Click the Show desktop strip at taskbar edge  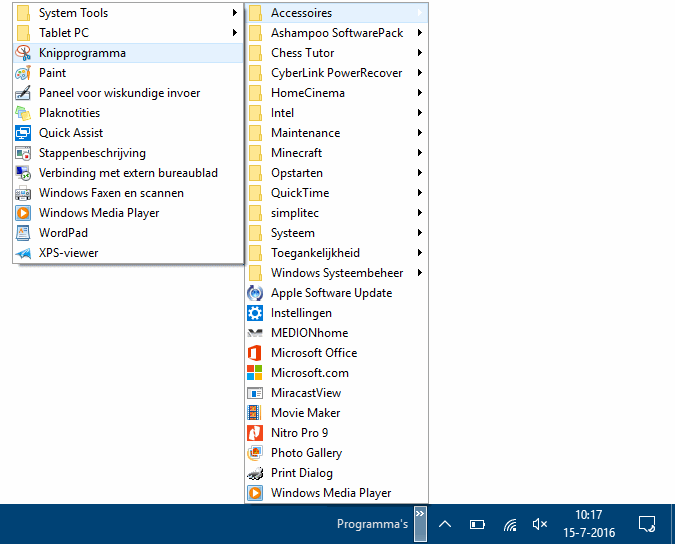coord(672,524)
